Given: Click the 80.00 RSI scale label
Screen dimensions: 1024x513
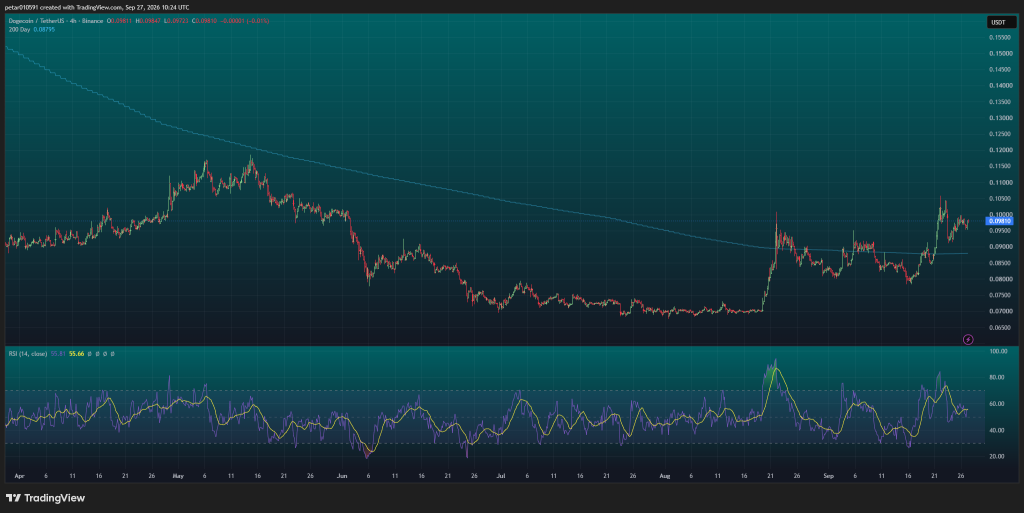Looking at the screenshot, I should 997,378.
